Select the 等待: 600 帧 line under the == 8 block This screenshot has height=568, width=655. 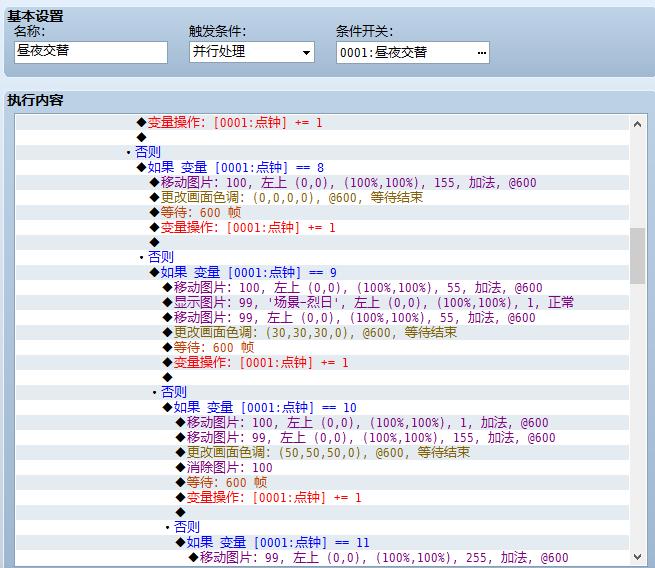pos(322,213)
